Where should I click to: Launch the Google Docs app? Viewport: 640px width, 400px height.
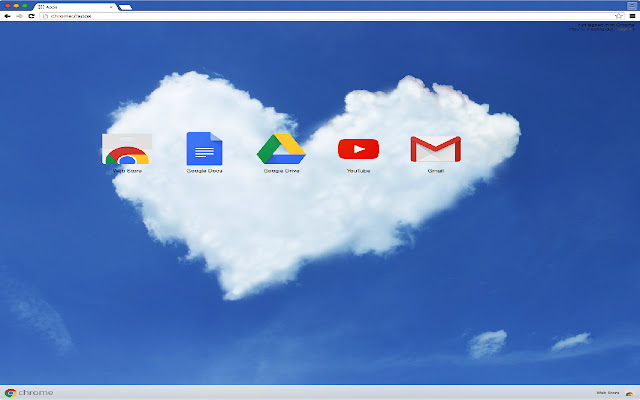[204, 149]
